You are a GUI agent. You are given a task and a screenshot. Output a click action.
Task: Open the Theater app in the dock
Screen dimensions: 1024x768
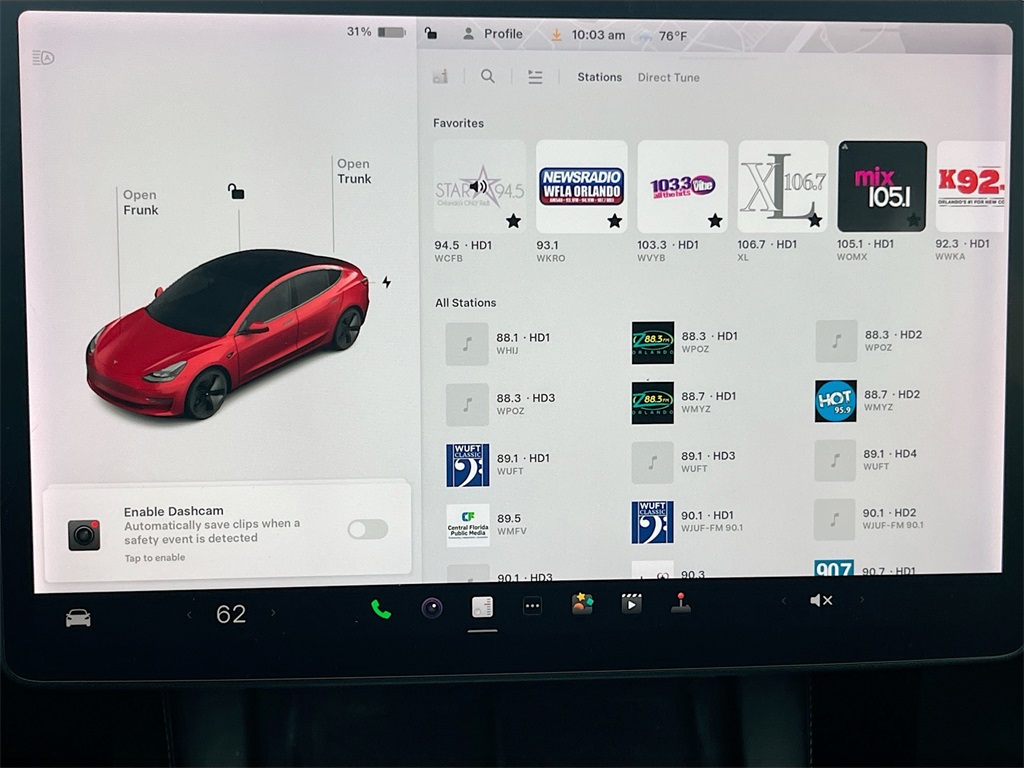tap(631, 604)
